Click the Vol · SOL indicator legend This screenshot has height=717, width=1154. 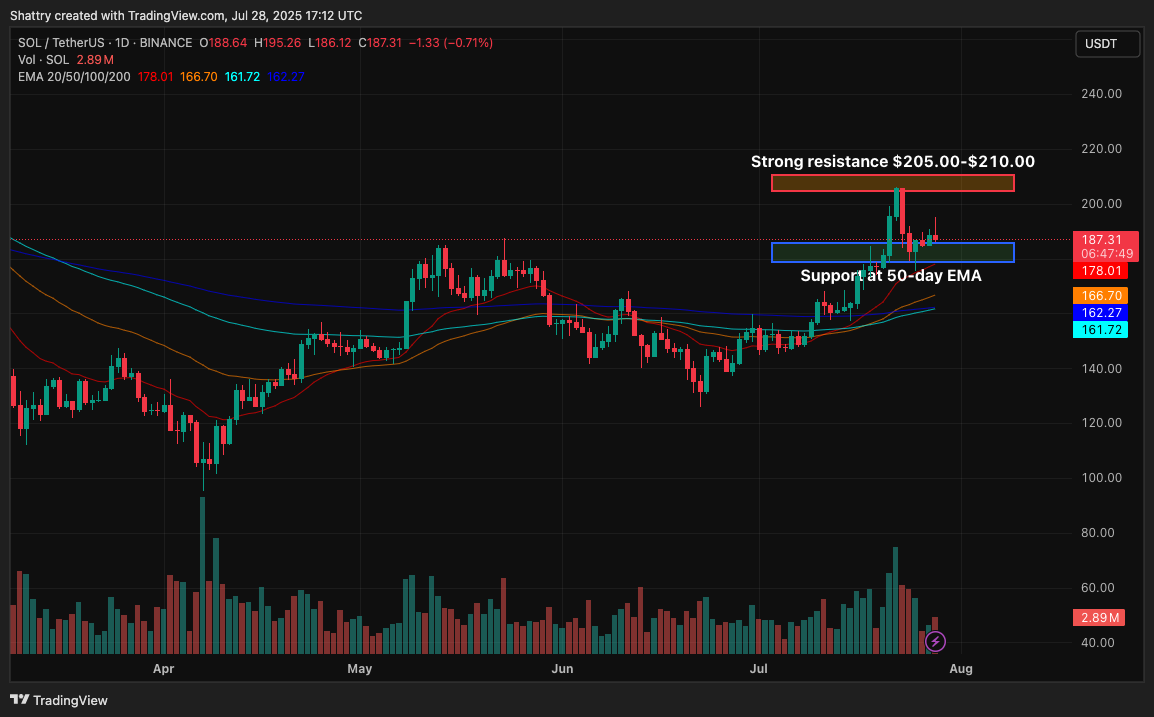click(42, 60)
